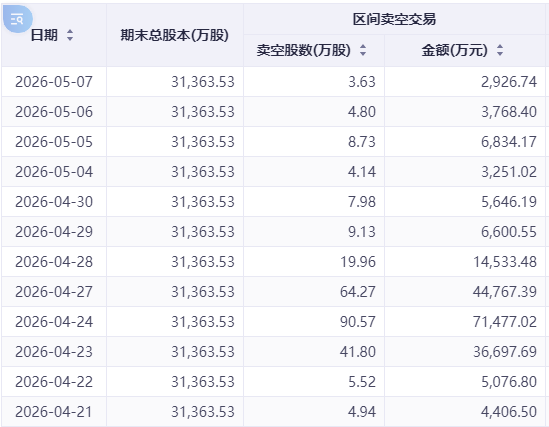Click the 2026-04-30 row date
Image resolution: width=549 pixels, height=427 pixels.
(54, 202)
